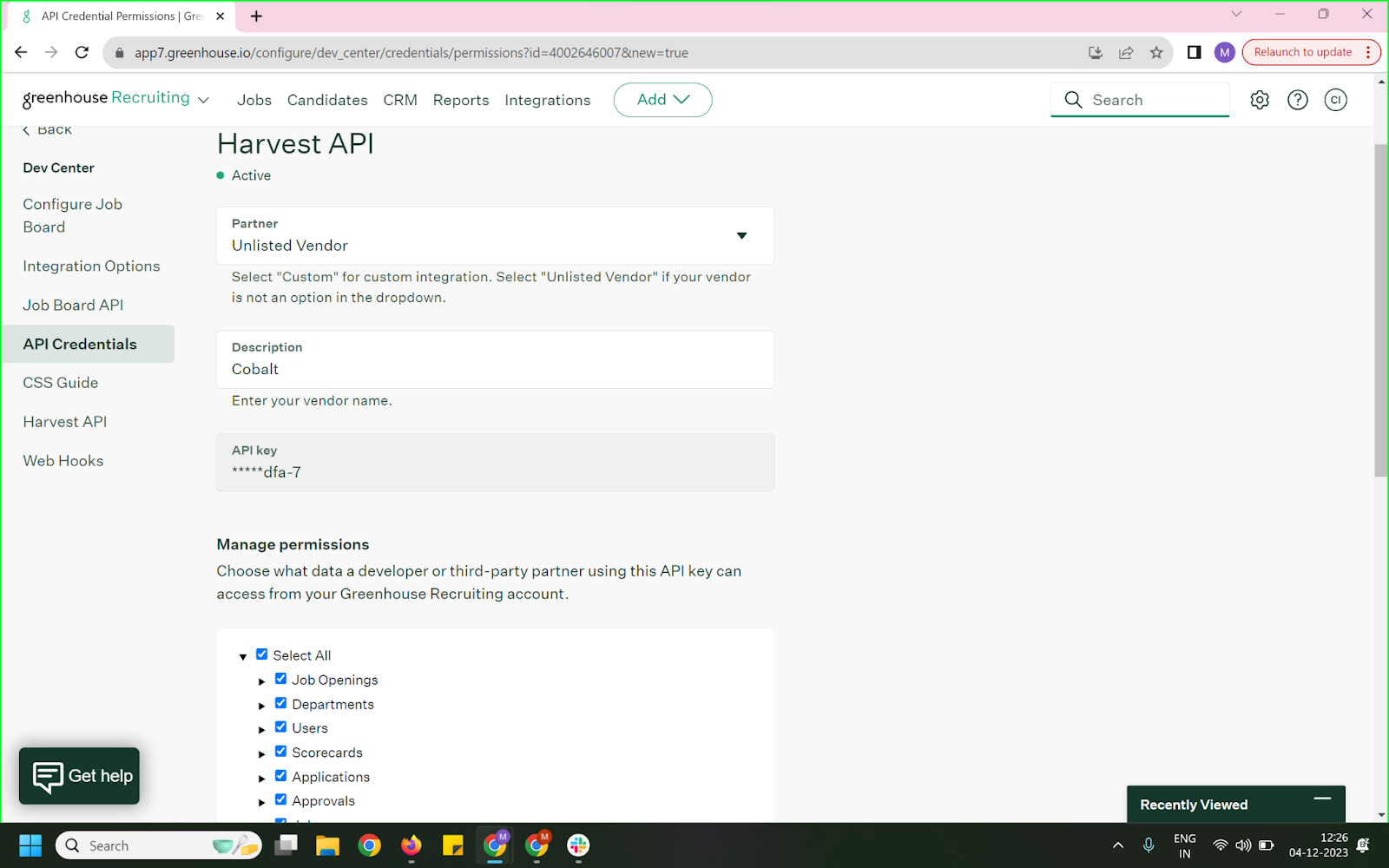Open the Reports menu item
Image resolution: width=1389 pixels, height=868 pixels.
coord(461,101)
